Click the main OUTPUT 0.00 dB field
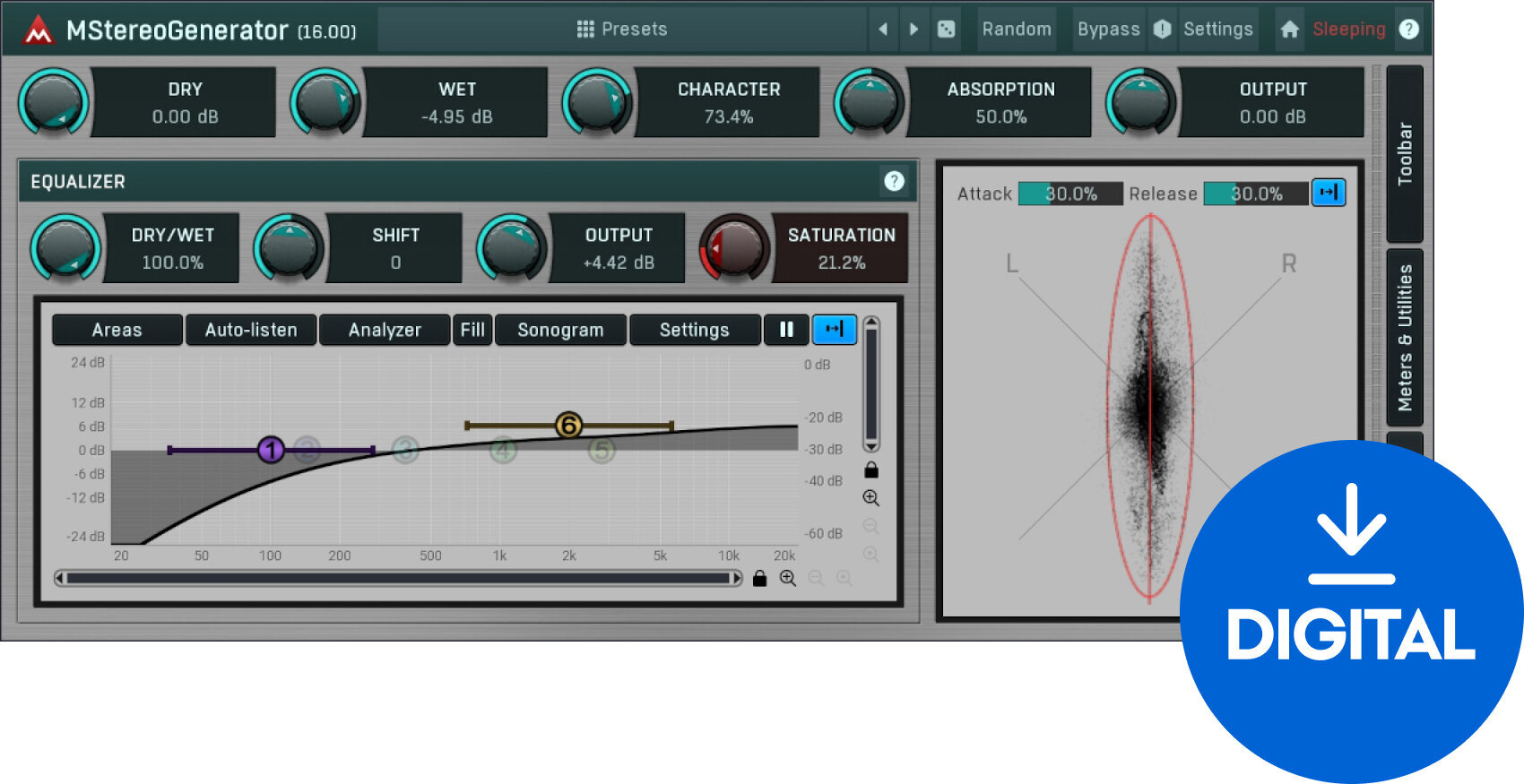 click(x=1273, y=102)
